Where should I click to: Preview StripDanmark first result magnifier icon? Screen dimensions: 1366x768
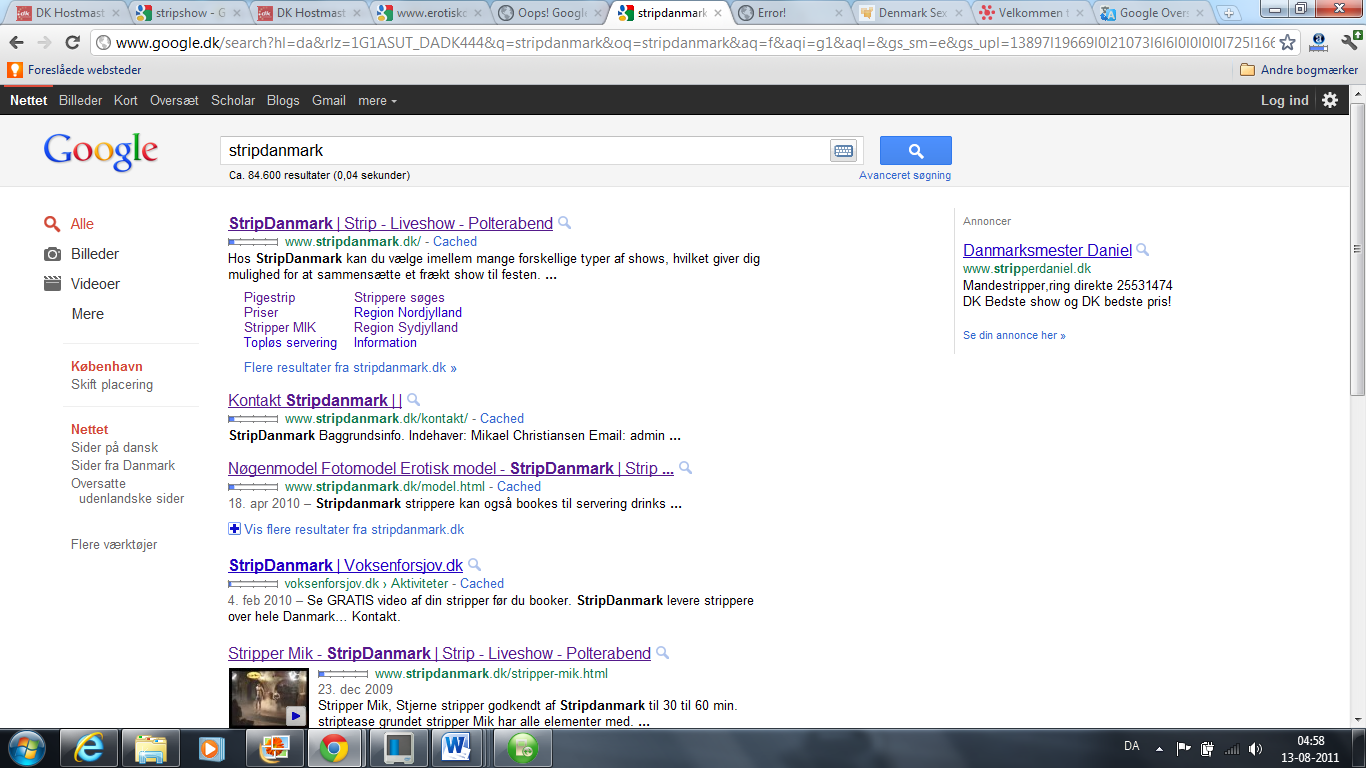564,223
